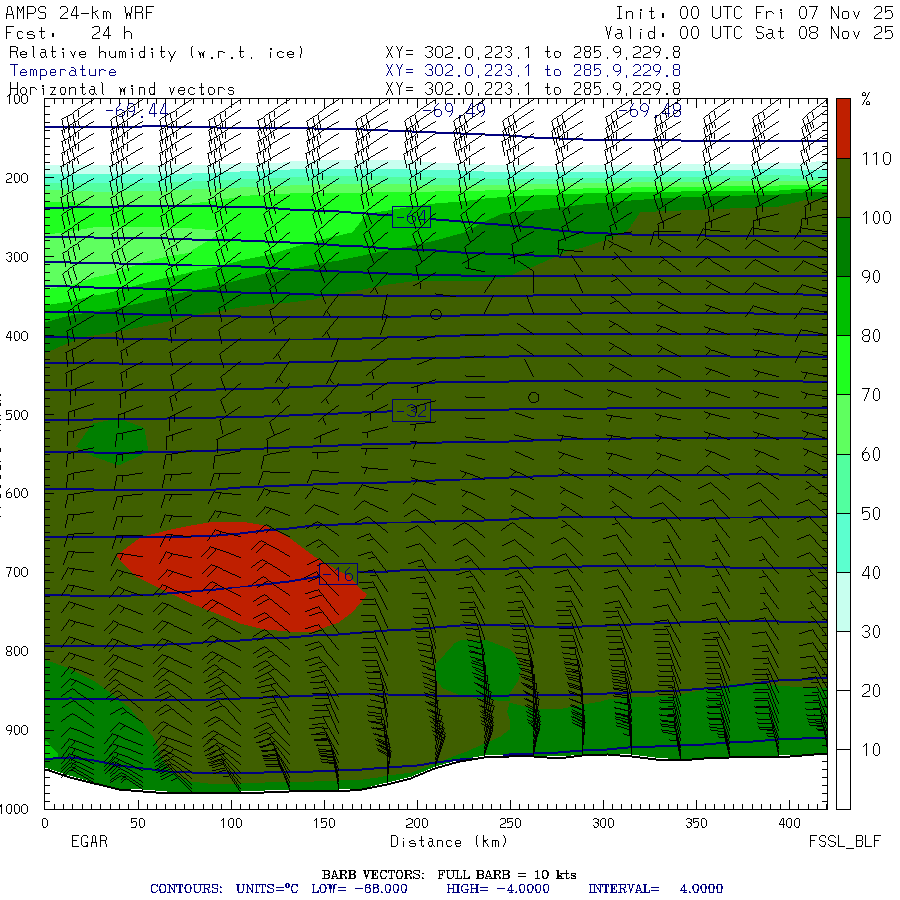Click the 'FSSL_BLF' station label
900x900 pixels.
844,842
